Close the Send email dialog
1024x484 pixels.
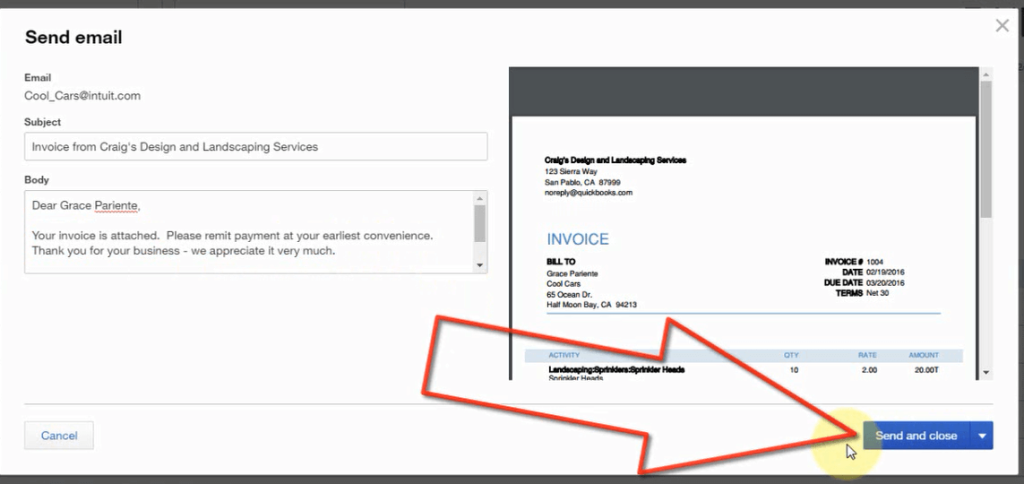pos(1002,25)
